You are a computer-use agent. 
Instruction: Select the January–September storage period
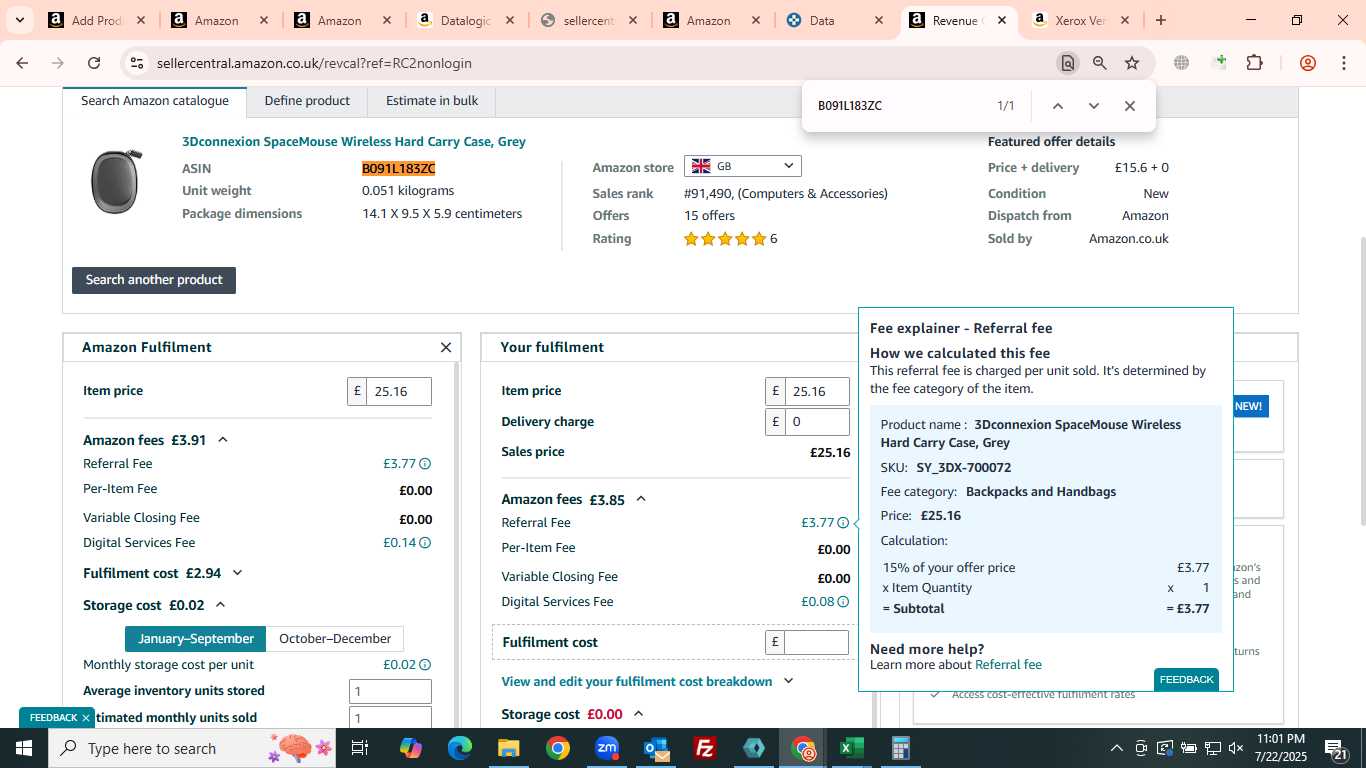(196, 639)
